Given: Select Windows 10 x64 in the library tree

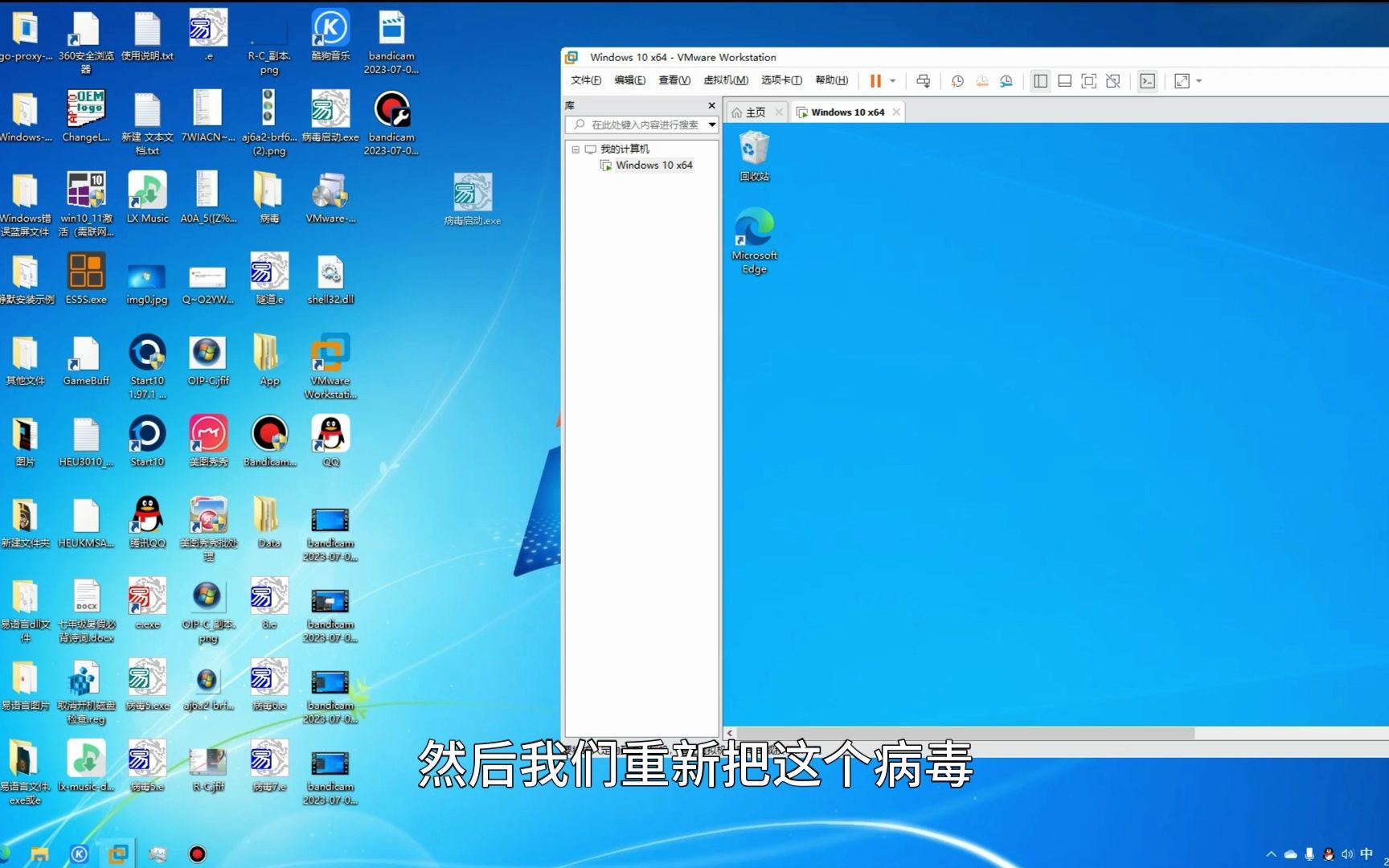Looking at the screenshot, I should pyautogui.click(x=654, y=165).
